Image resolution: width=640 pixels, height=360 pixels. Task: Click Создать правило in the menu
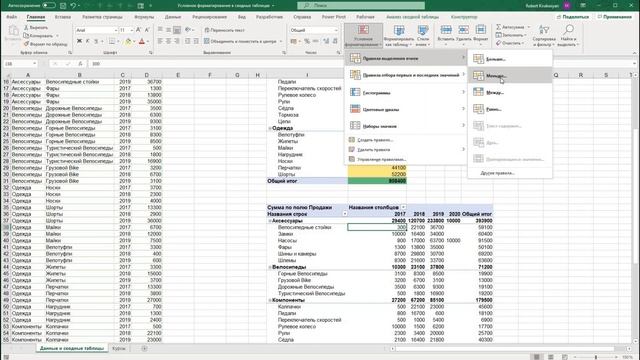coord(375,140)
